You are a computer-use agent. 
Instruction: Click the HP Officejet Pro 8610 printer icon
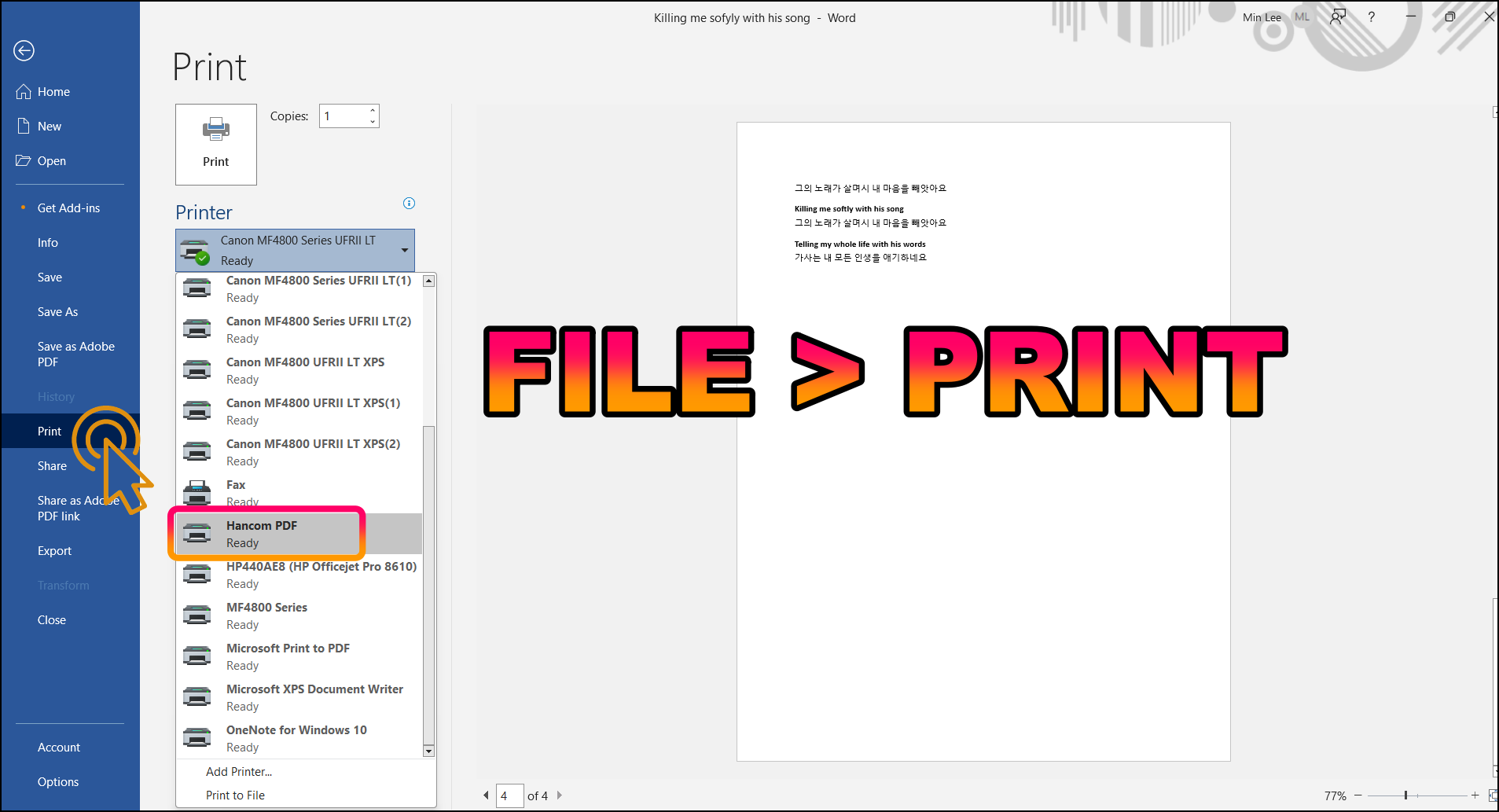(x=197, y=575)
